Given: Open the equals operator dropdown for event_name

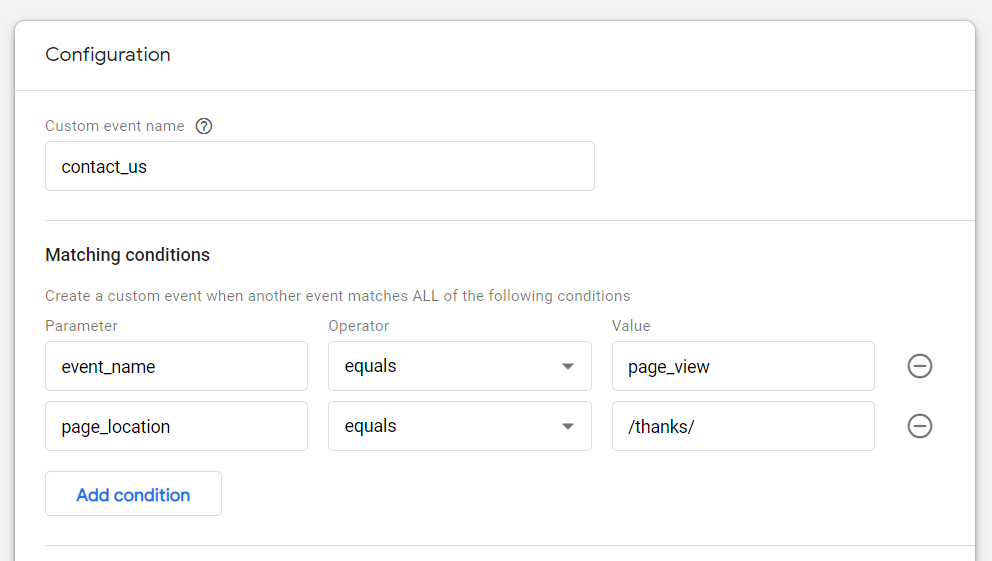Looking at the screenshot, I should pyautogui.click(x=459, y=366).
